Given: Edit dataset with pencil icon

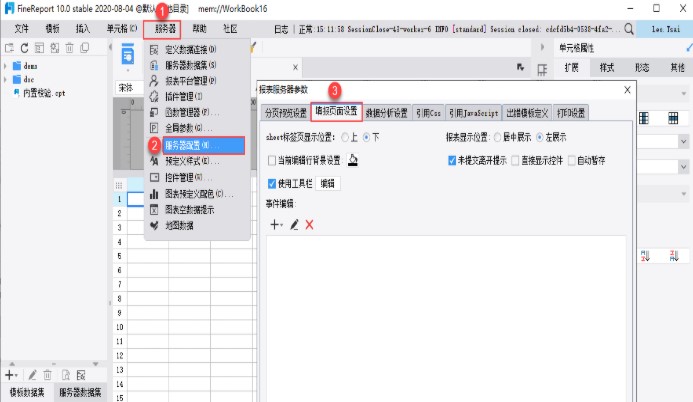Looking at the screenshot, I should pyautogui.click(x=32, y=375).
